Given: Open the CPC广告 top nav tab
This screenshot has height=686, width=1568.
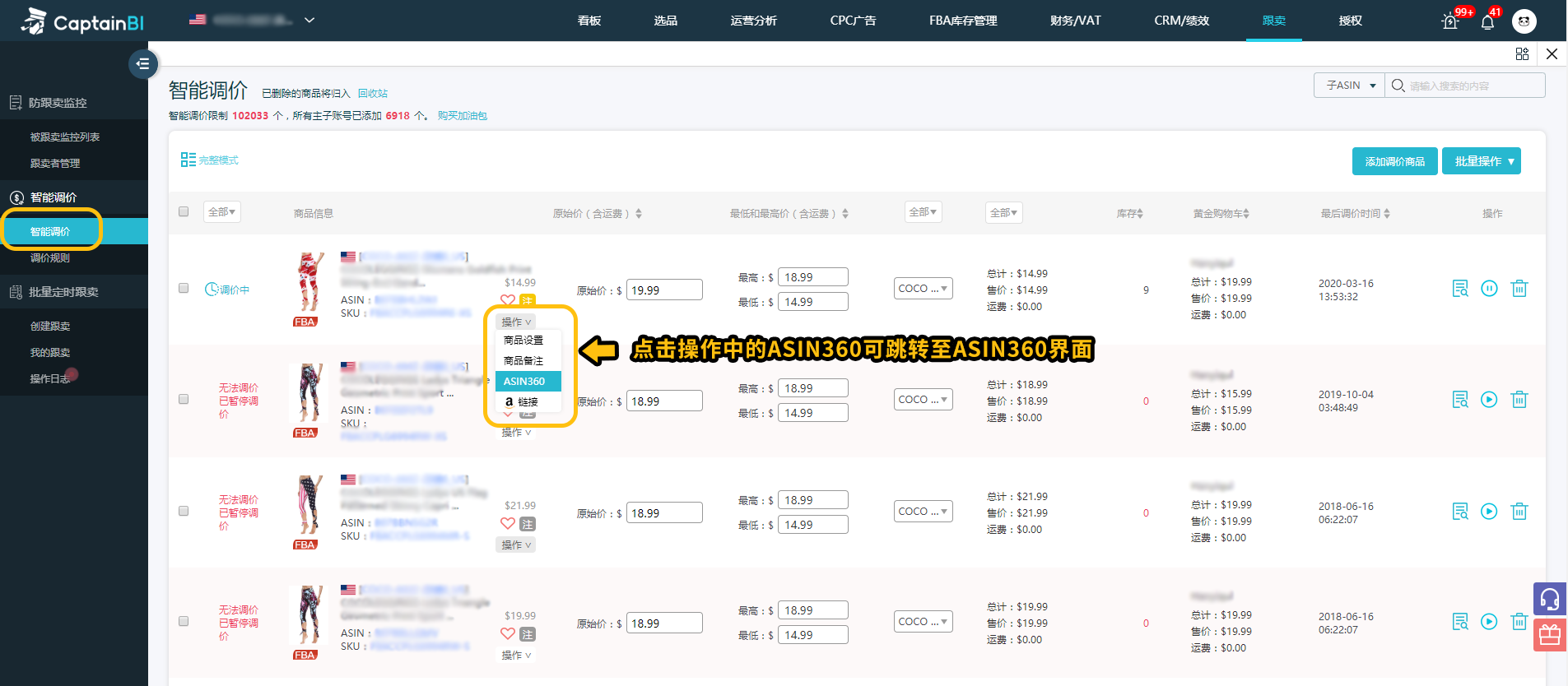Looking at the screenshot, I should (x=853, y=21).
